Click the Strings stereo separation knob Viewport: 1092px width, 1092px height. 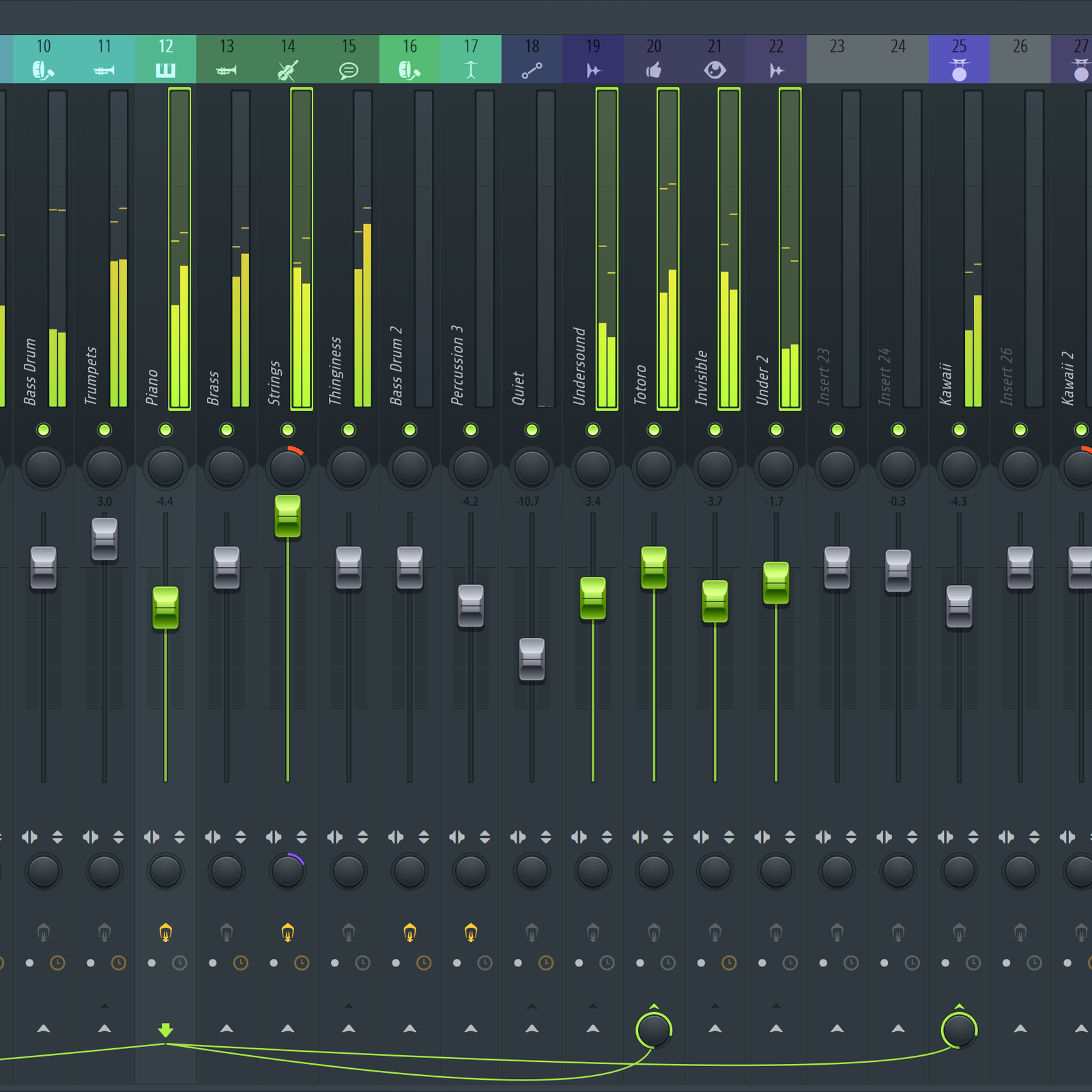pos(287,871)
